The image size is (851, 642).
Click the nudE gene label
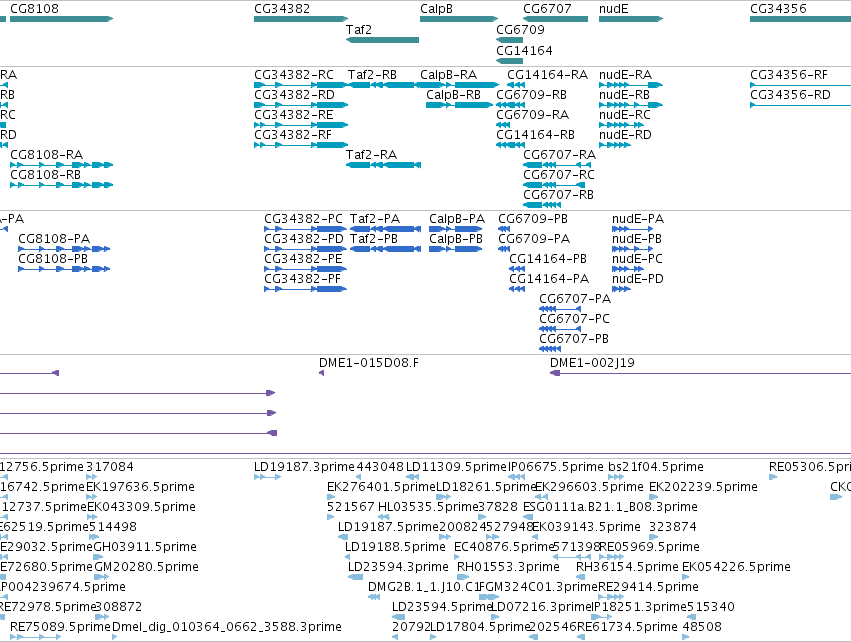(613, 9)
